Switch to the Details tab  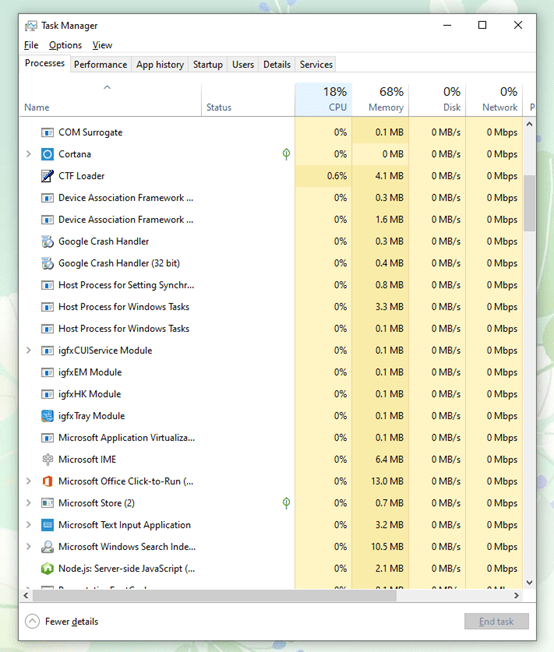(x=277, y=65)
